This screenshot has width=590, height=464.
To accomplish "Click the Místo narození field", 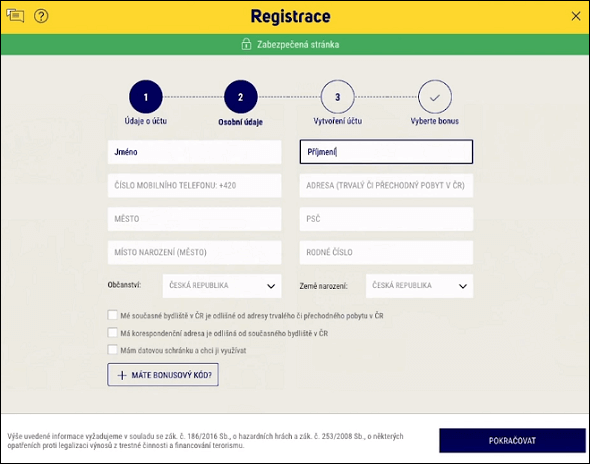I will [x=195, y=252].
